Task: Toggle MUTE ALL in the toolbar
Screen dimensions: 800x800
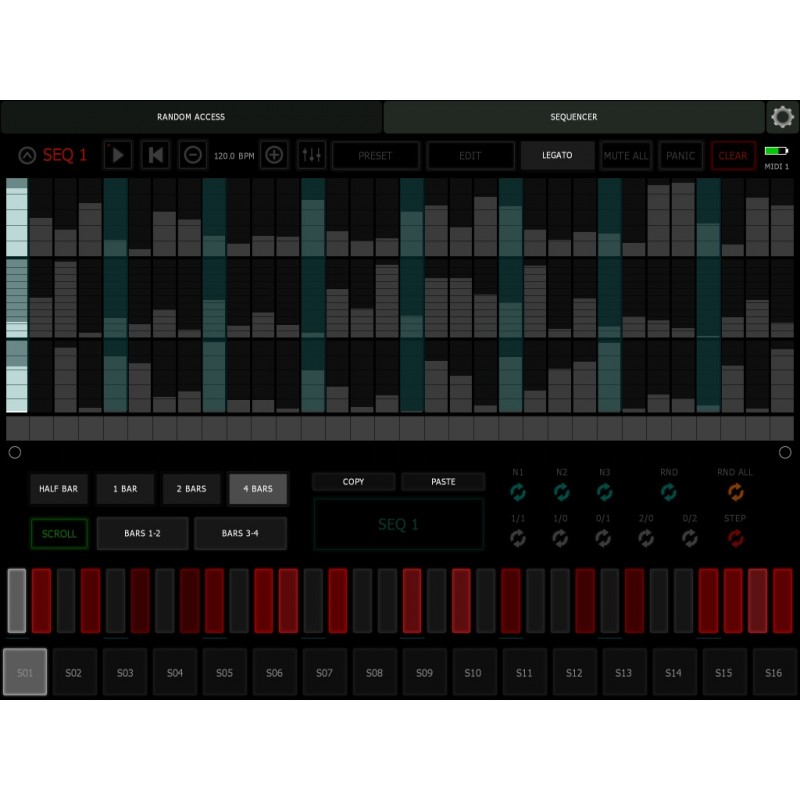Action: click(x=626, y=155)
